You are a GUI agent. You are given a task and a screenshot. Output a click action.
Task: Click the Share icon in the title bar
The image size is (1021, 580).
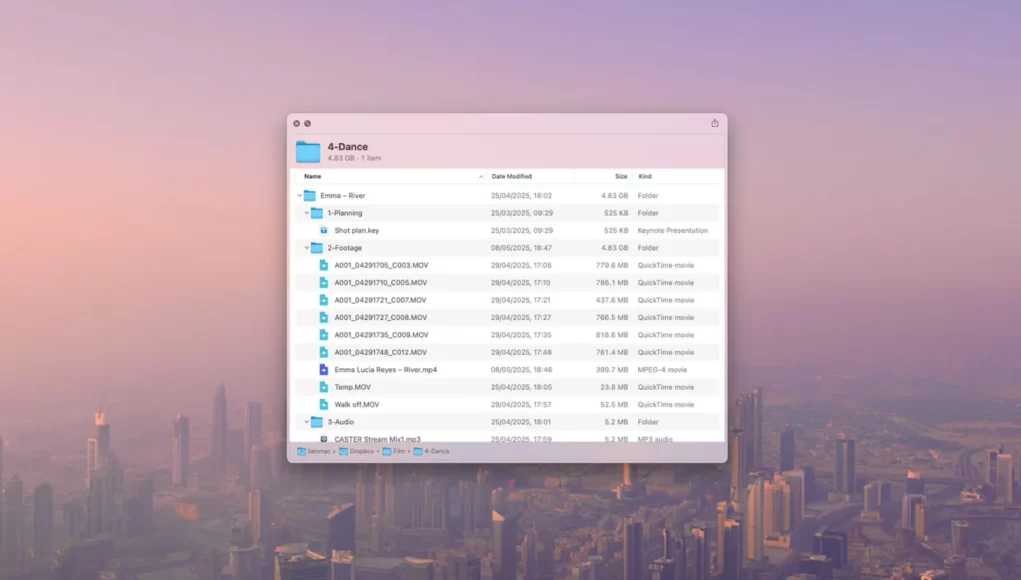click(715, 123)
